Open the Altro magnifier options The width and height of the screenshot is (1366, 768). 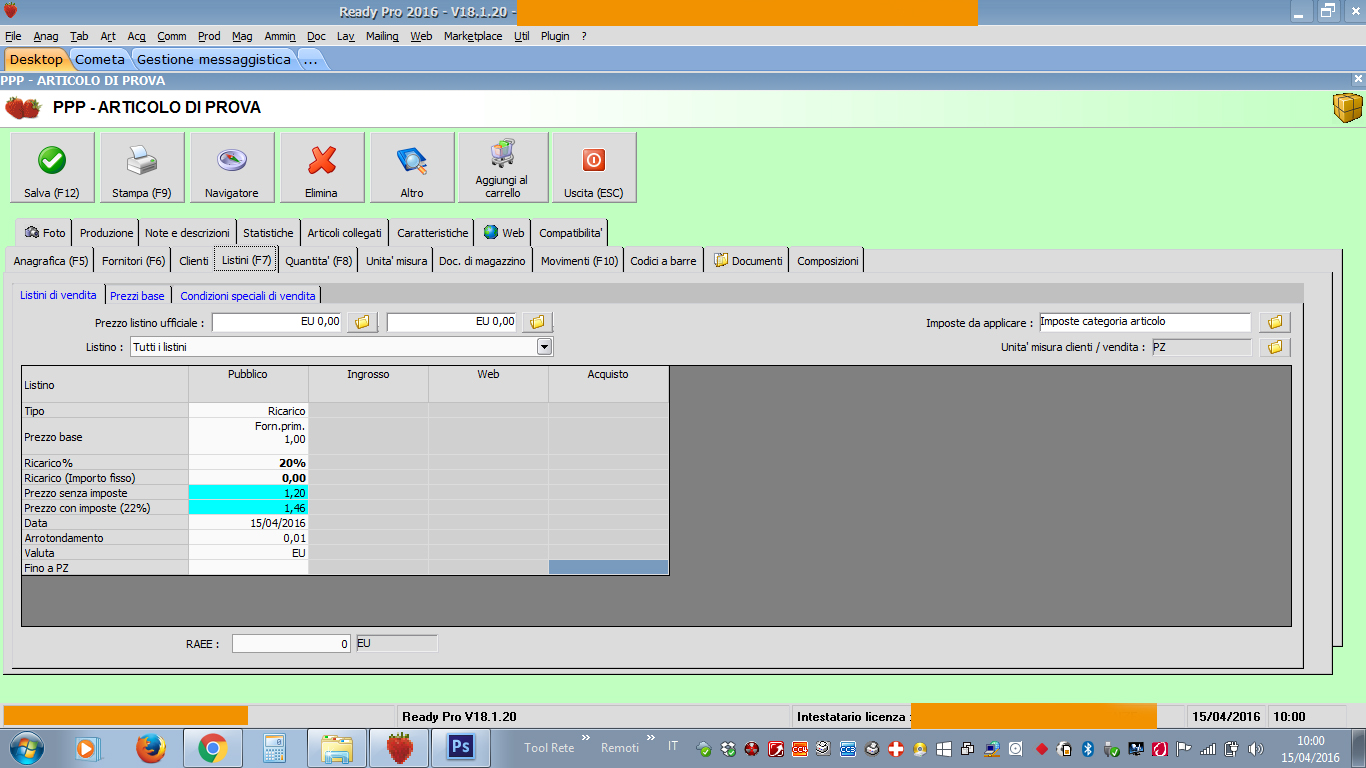click(x=412, y=167)
